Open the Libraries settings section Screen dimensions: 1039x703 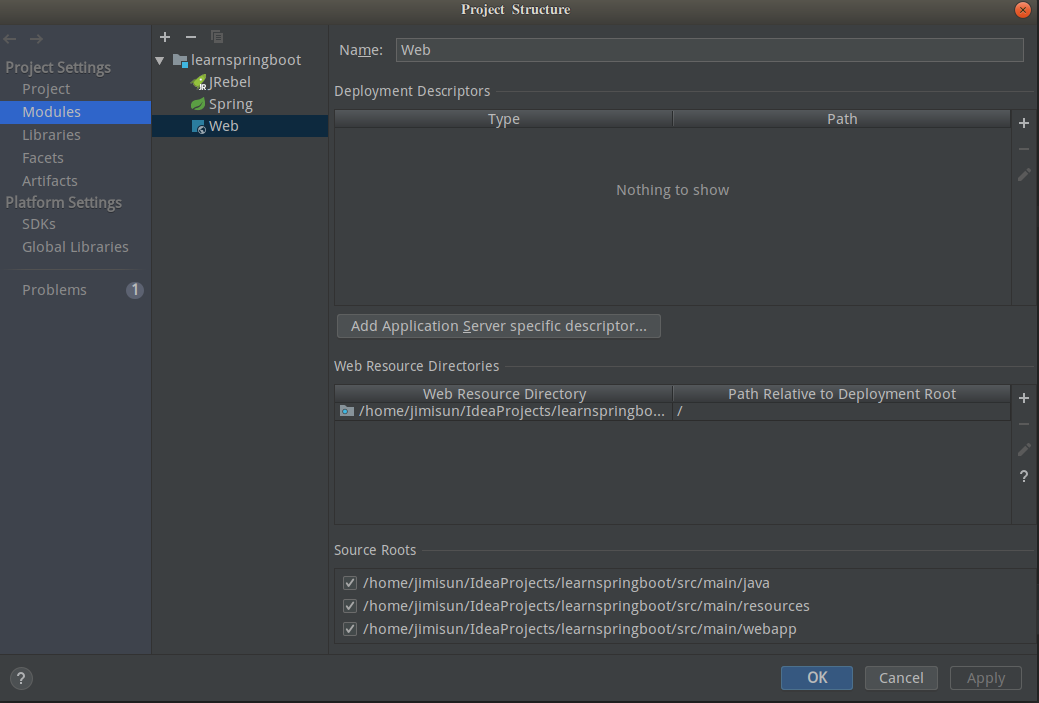click(51, 135)
